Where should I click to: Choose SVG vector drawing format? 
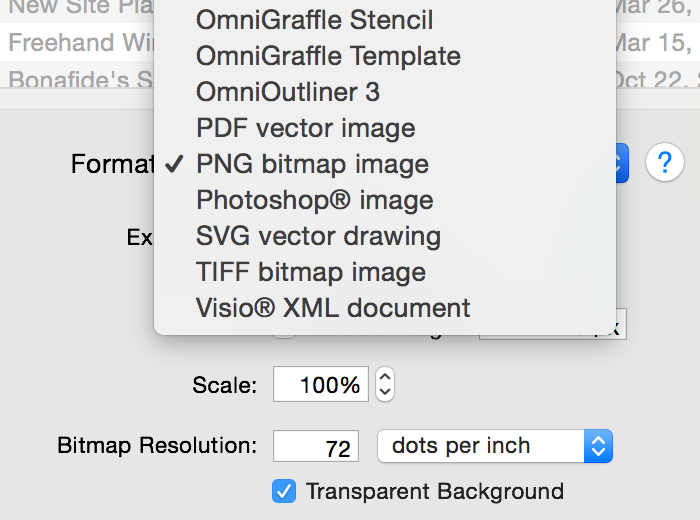[318, 236]
